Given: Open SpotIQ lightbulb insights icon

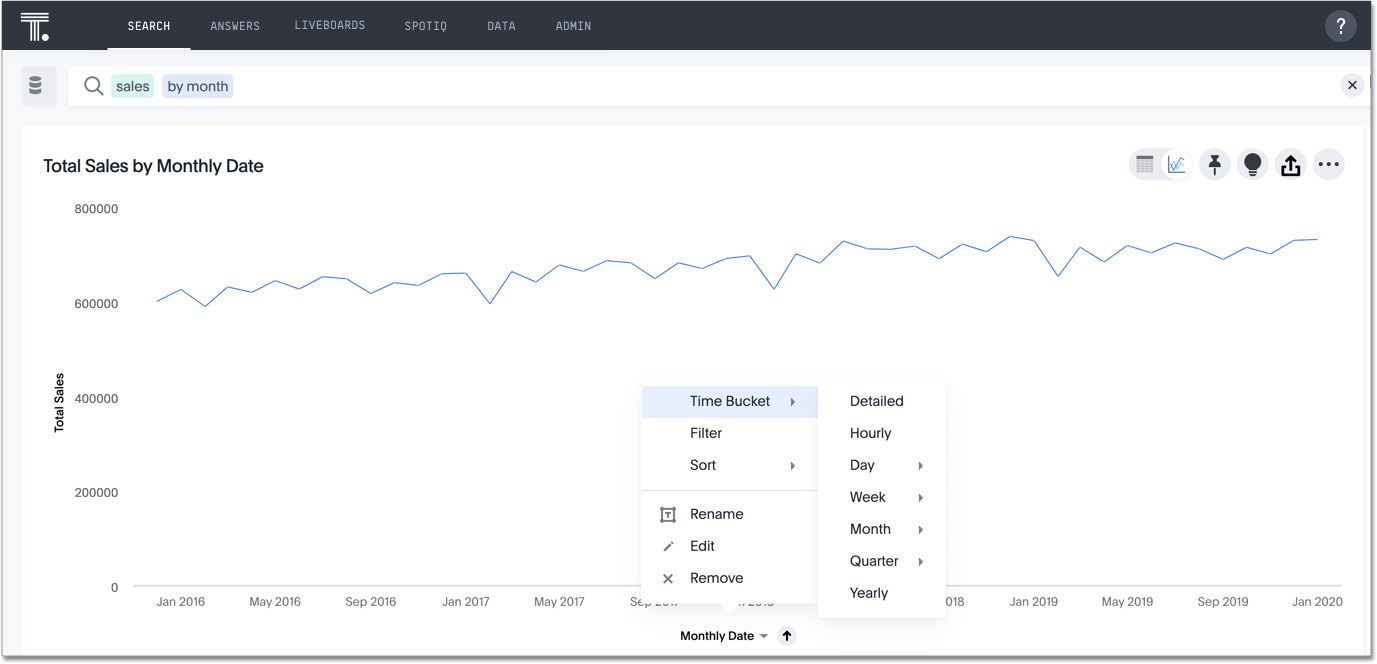Looking at the screenshot, I should pyautogui.click(x=1252, y=165).
